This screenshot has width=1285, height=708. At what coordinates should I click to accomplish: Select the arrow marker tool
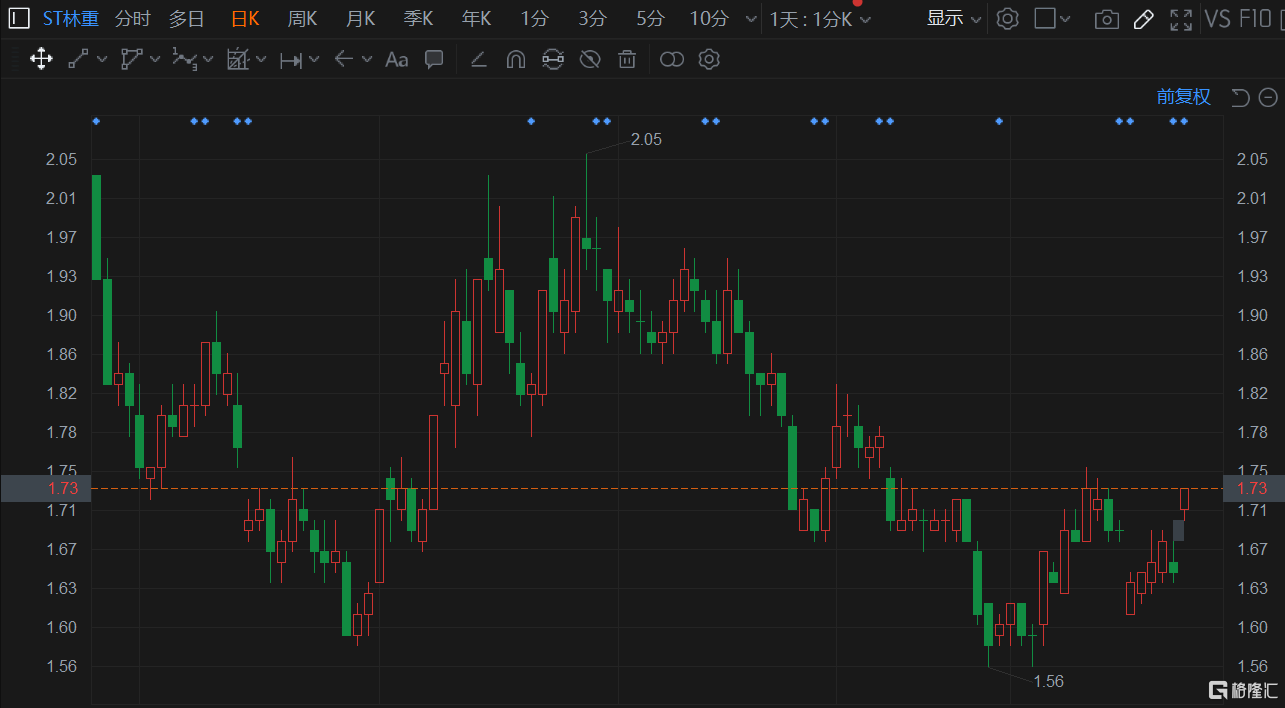pyautogui.click(x=343, y=59)
